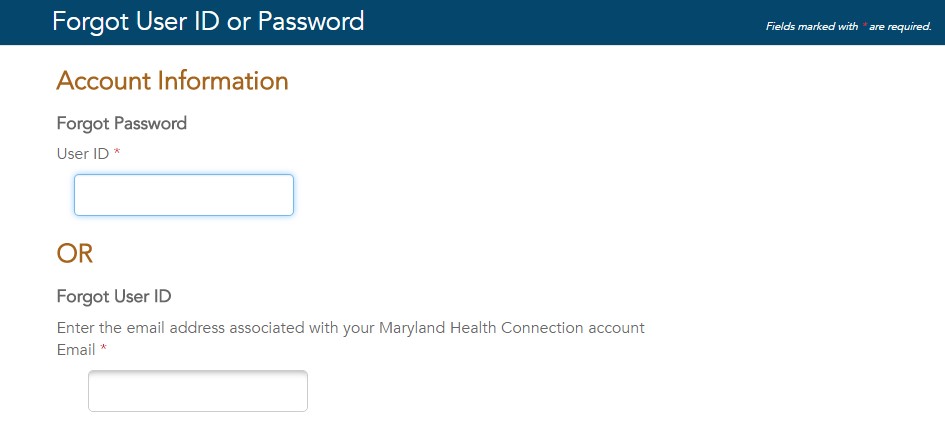Image resolution: width=945 pixels, height=425 pixels.
Task: Focus the Email text input box
Action: click(x=198, y=391)
